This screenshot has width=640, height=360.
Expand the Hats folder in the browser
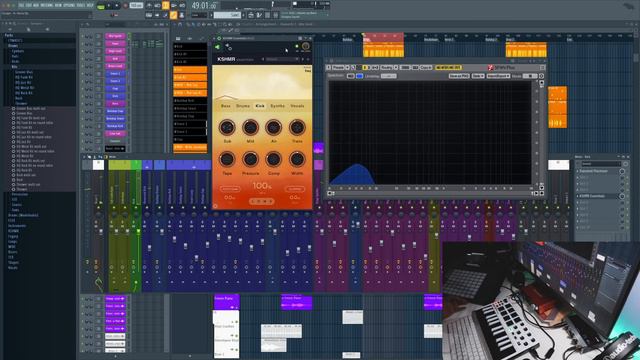pyautogui.click(x=15, y=56)
